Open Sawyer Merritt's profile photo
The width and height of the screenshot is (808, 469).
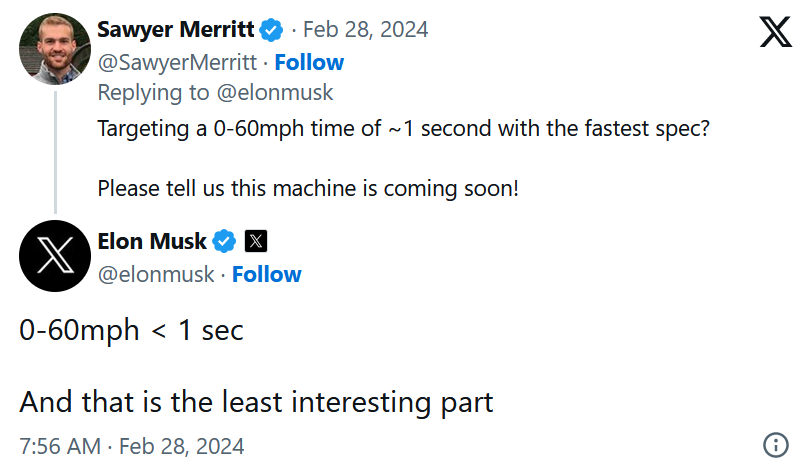click(55, 49)
